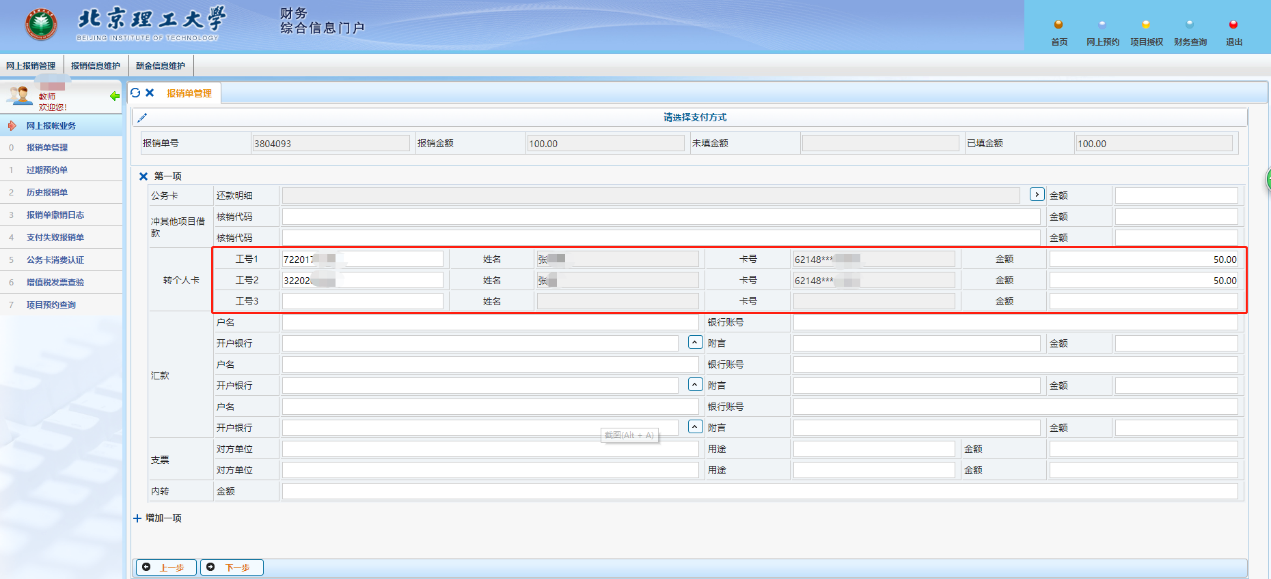Switch to the 酬金信息维护 menu
Image resolution: width=1271 pixels, height=579 pixels.
160,66
